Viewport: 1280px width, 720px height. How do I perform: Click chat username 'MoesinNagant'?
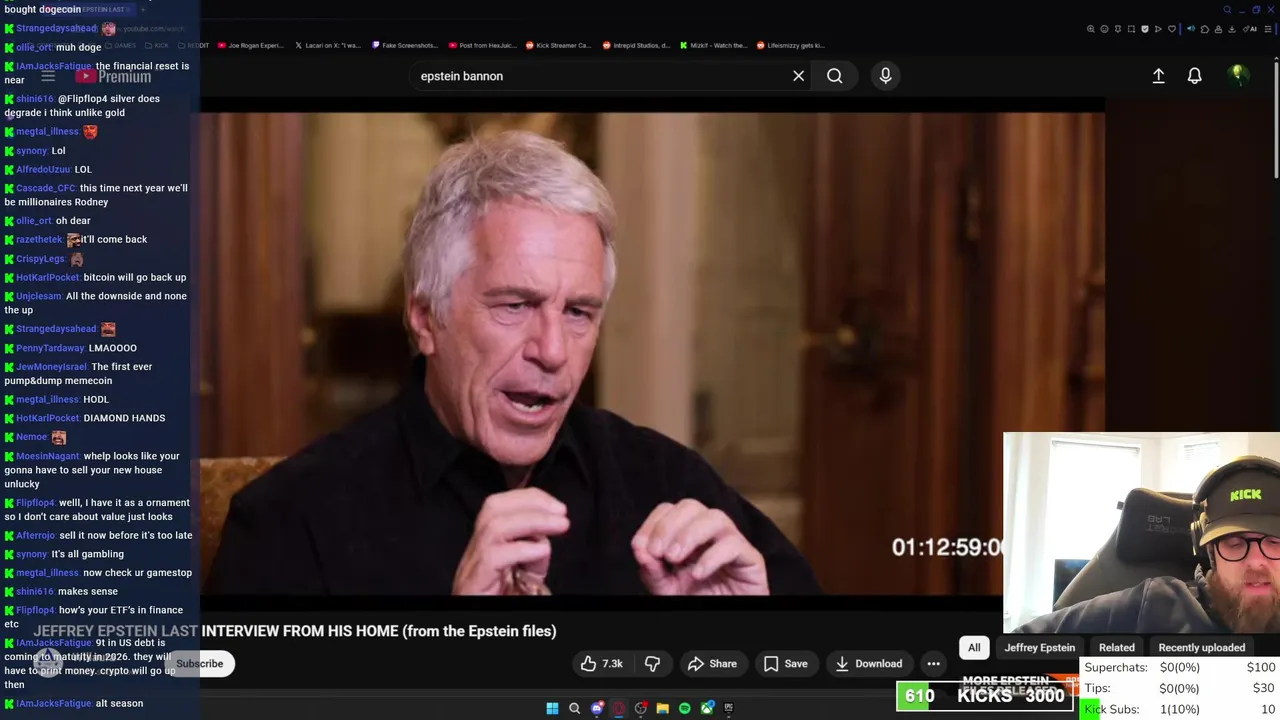(47, 456)
